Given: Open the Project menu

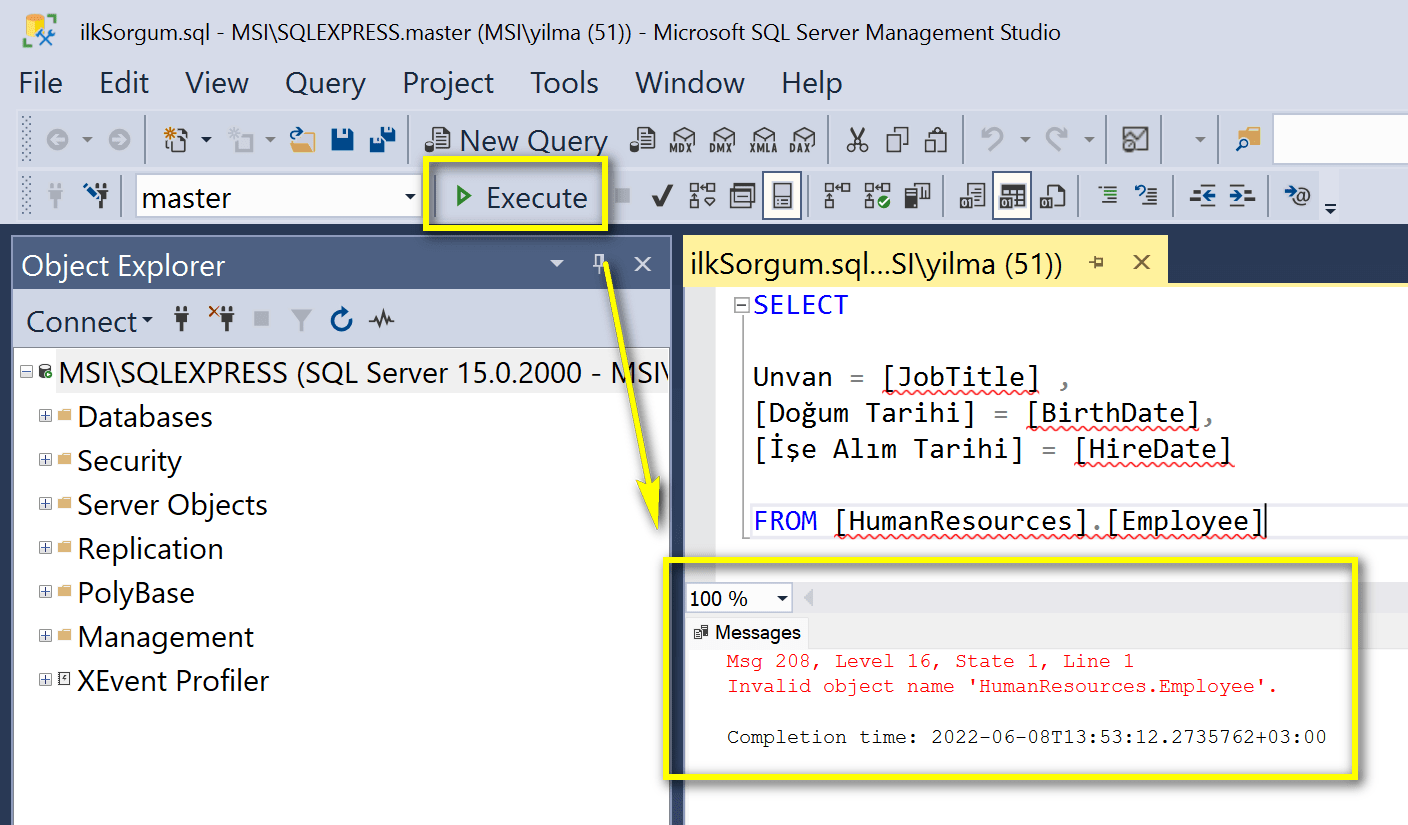Looking at the screenshot, I should [x=448, y=83].
